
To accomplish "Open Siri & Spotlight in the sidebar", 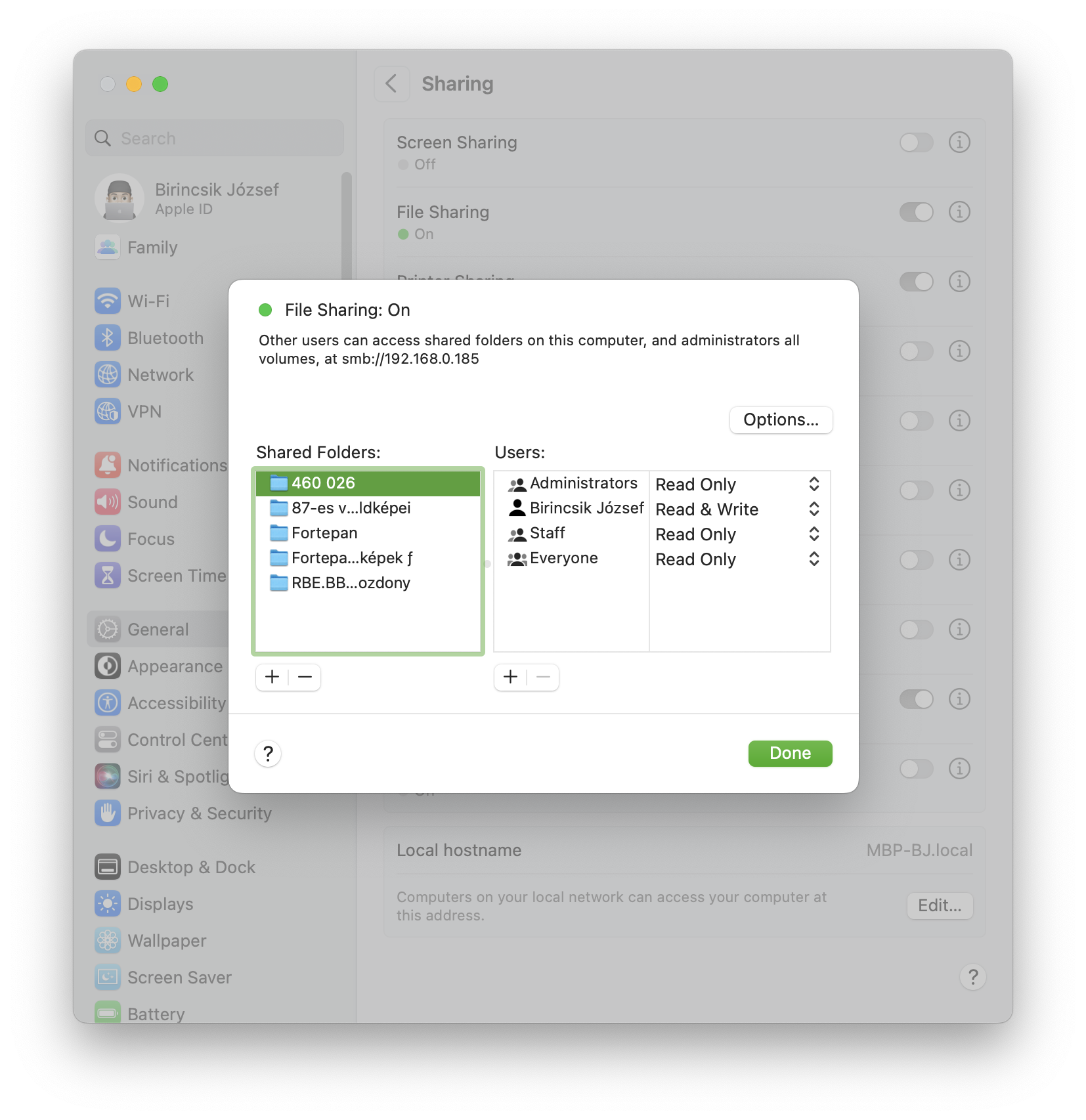I will click(161, 777).
